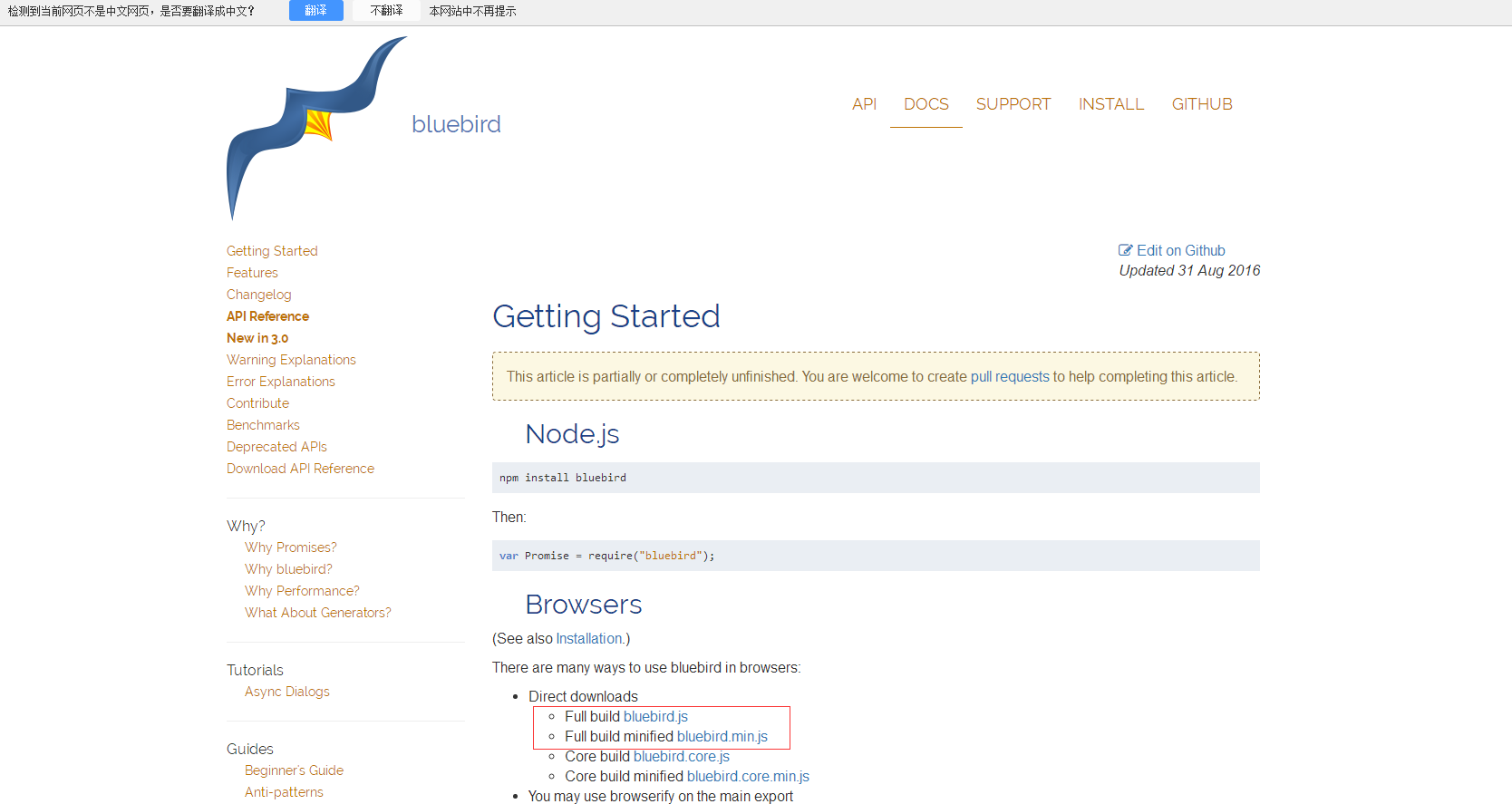This screenshot has width=1512, height=804.
Task: Click the Updated 31 Aug 2016 text
Action: (1189, 270)
